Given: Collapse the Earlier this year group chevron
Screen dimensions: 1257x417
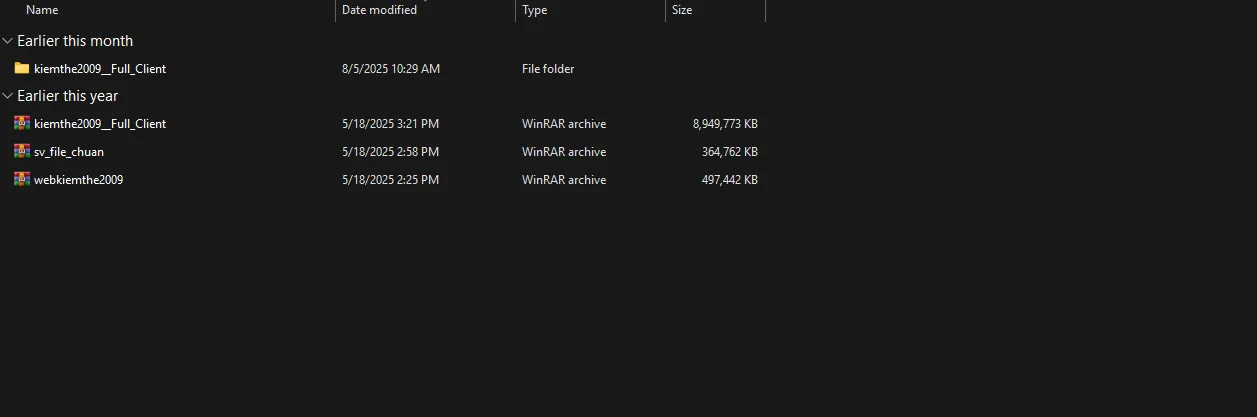Looking at the screenshot, I should 8,96.
